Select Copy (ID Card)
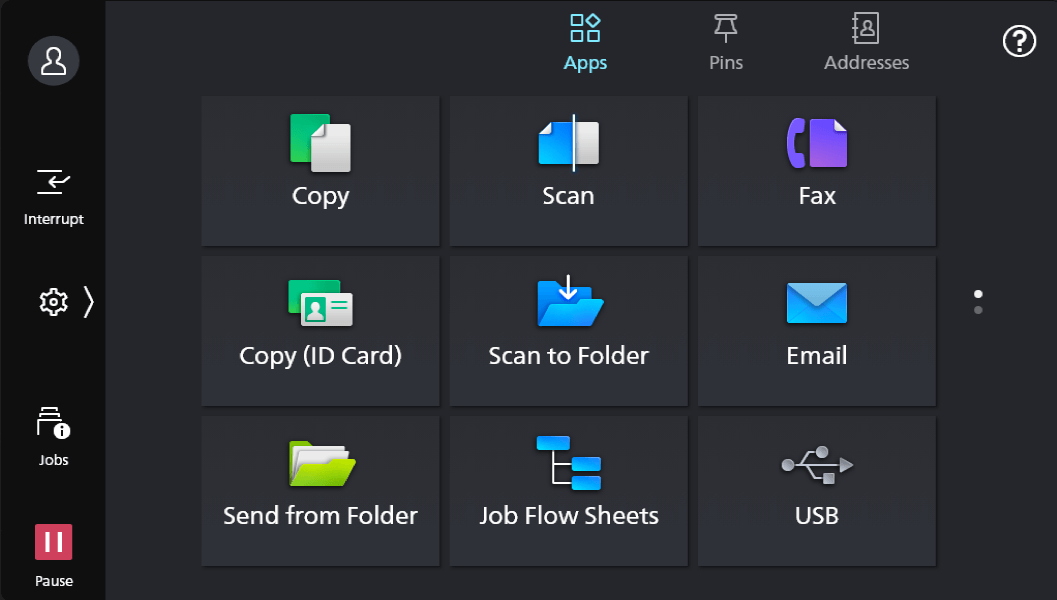The height and width of the screenshot is (600, 1057). pos(320,330)
